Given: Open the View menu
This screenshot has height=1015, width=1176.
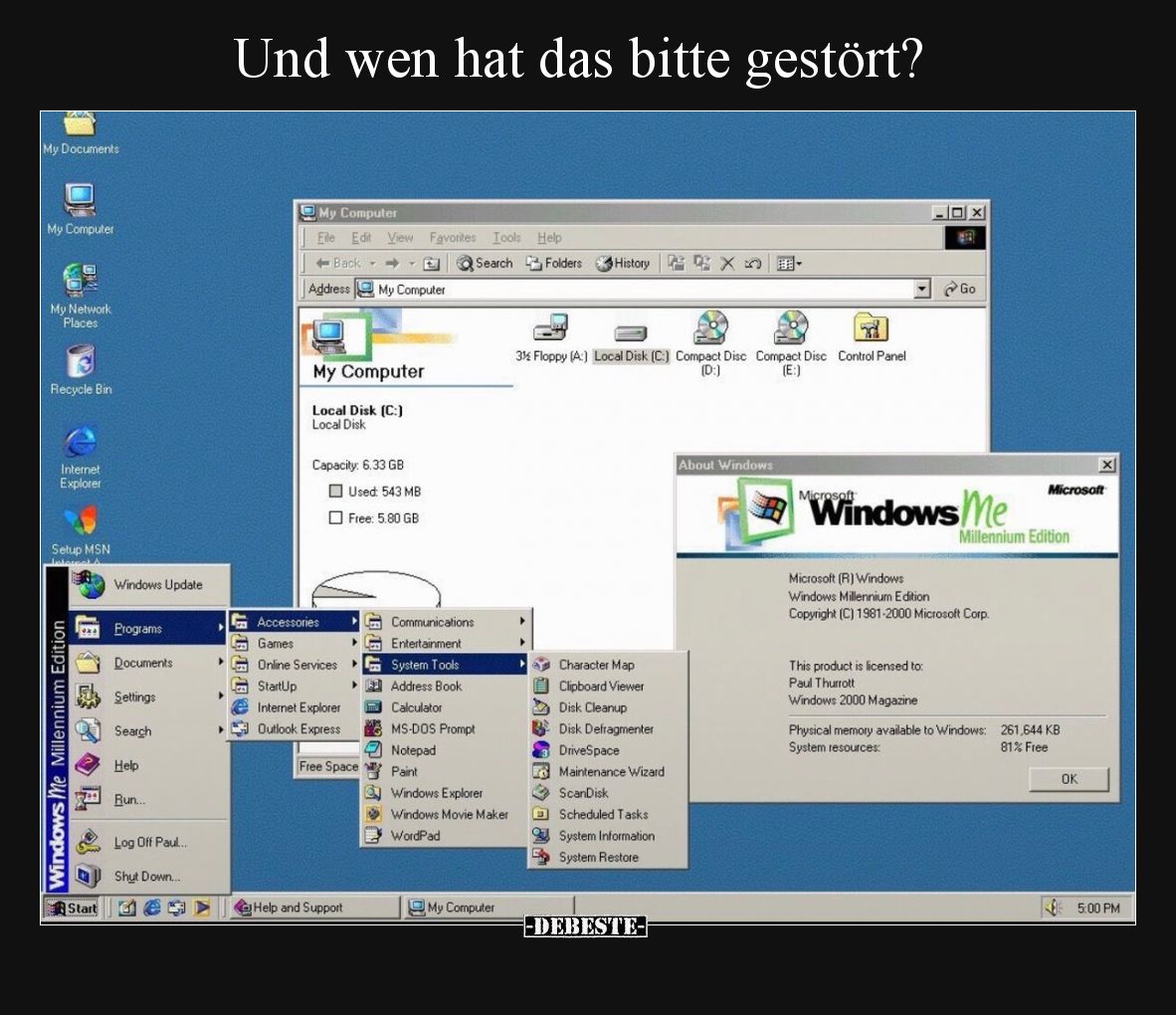Looking at the screenshot, I should 400,238.
